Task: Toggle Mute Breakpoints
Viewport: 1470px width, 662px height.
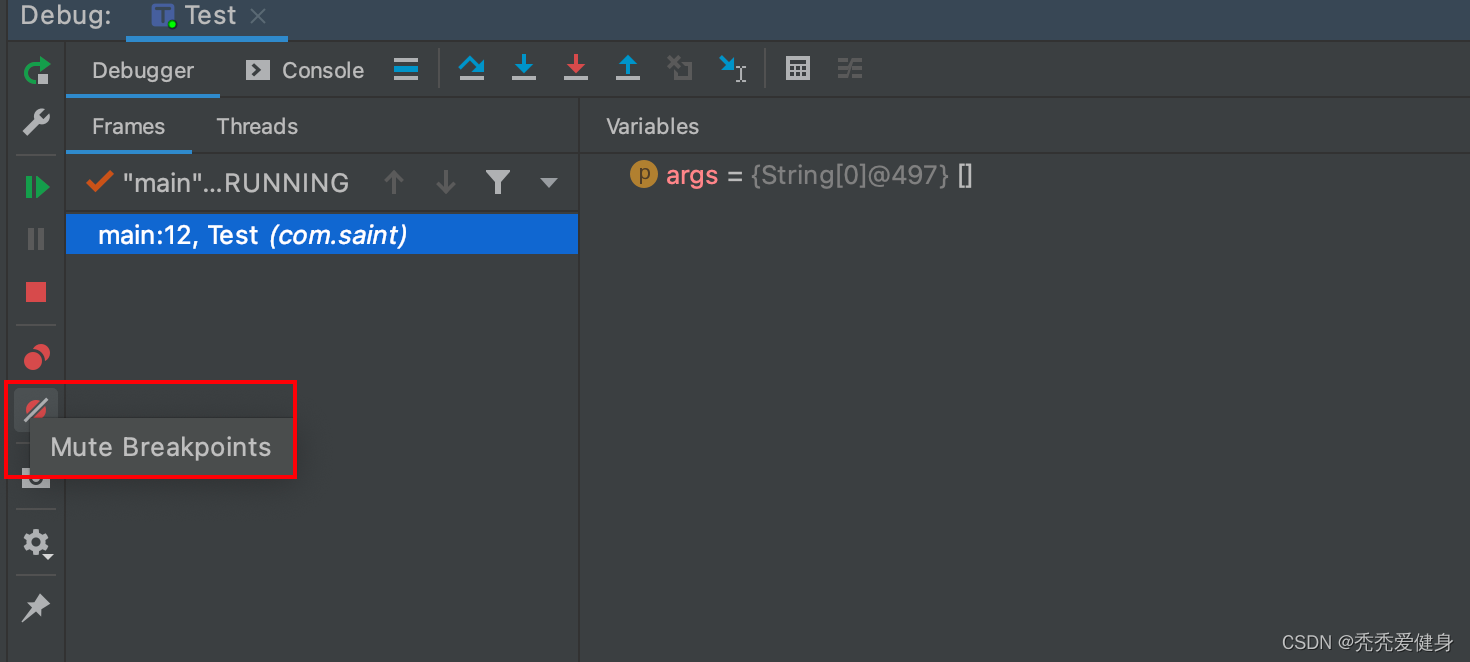Action: [x=36, y=409]
